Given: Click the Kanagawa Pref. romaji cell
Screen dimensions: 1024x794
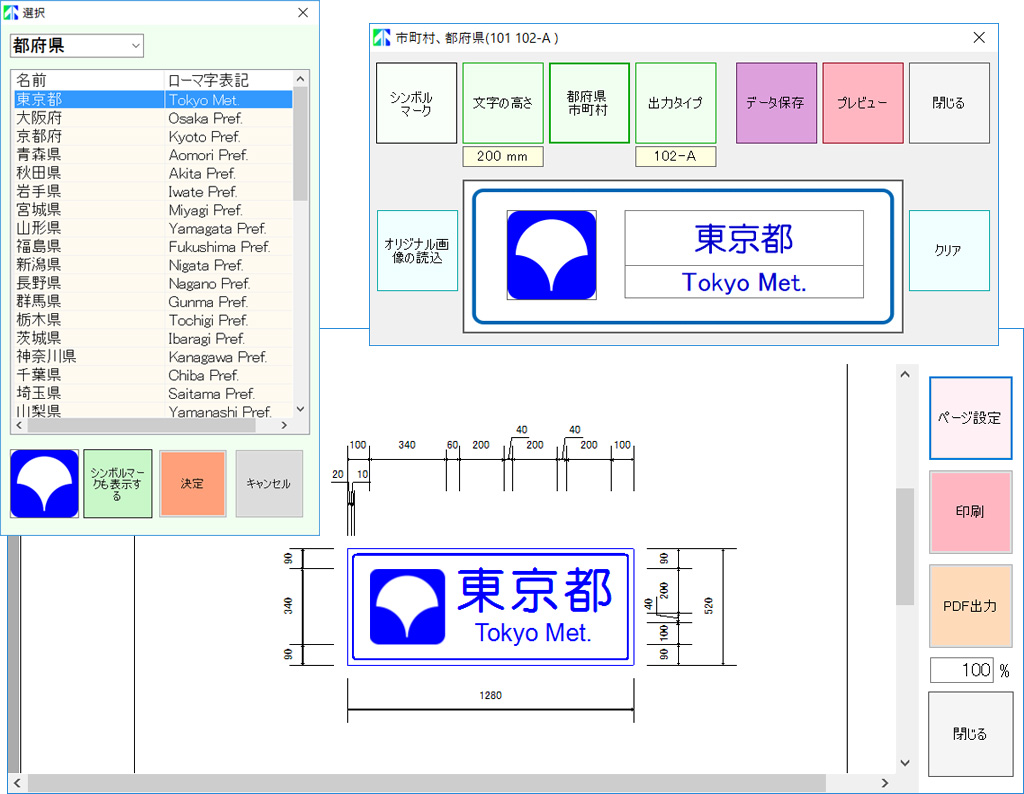Looking at the screenshot, I should (229, 356).
